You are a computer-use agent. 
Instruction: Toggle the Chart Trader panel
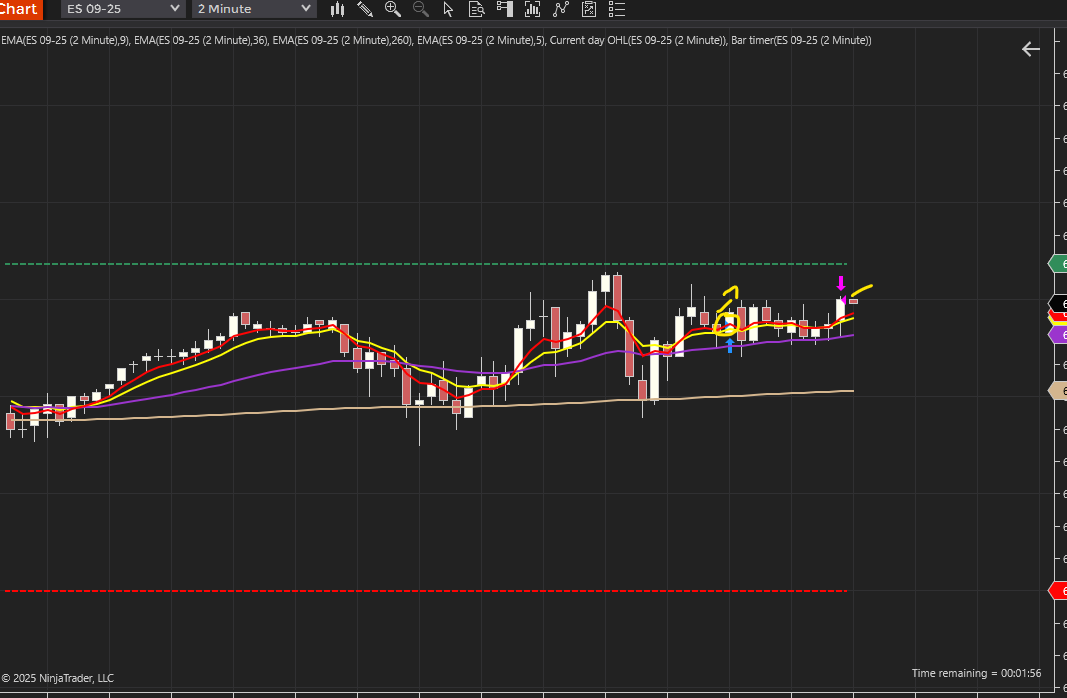pyautogui.click(x=504, y=9)
